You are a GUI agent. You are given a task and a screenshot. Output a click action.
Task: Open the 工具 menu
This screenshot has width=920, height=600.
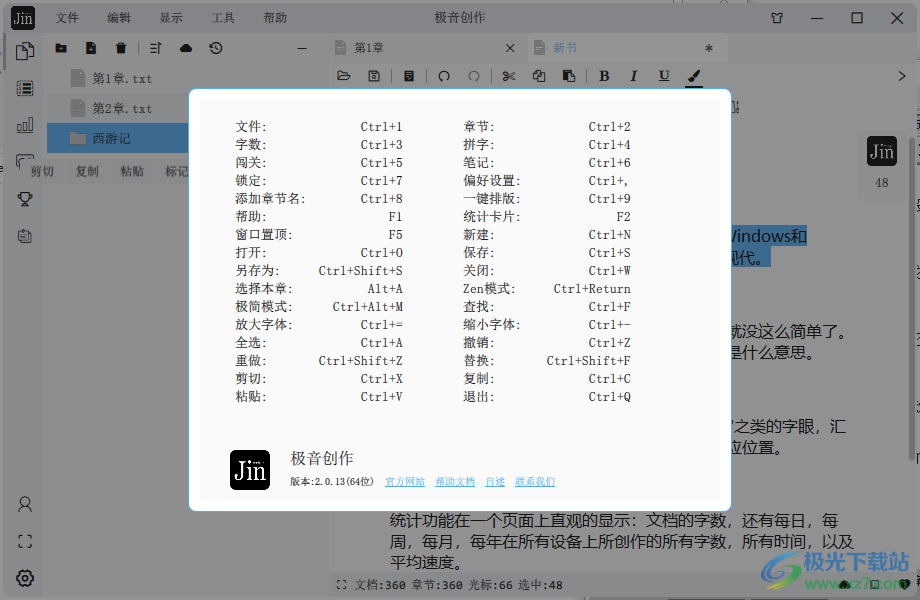[223, 18]
